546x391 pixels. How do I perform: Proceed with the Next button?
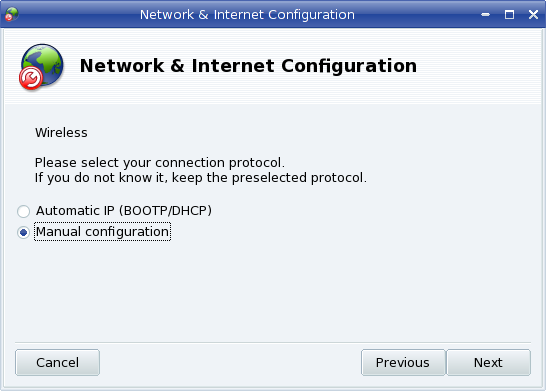click(489, 362)
